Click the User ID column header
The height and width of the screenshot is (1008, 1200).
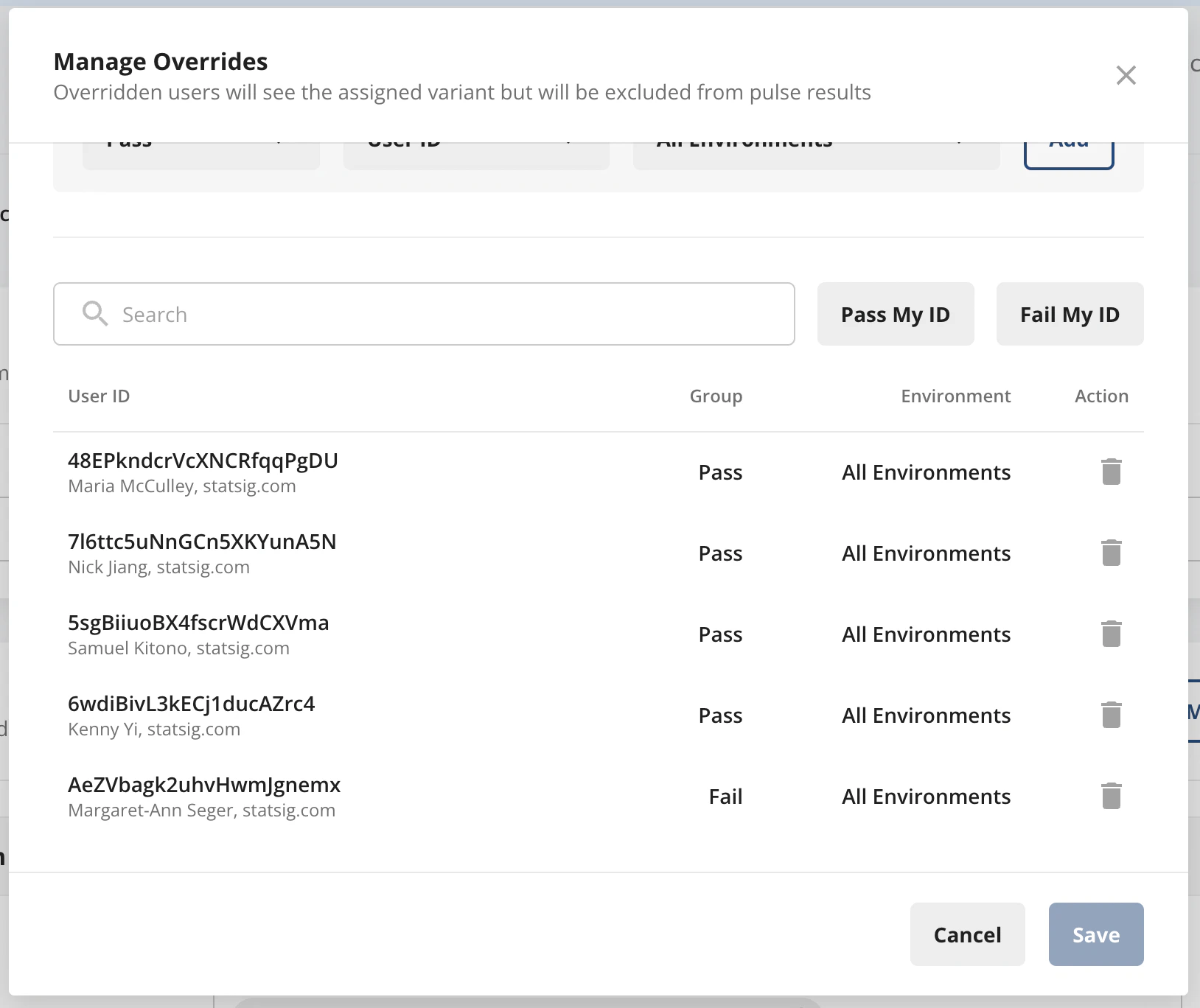(98, 396)
